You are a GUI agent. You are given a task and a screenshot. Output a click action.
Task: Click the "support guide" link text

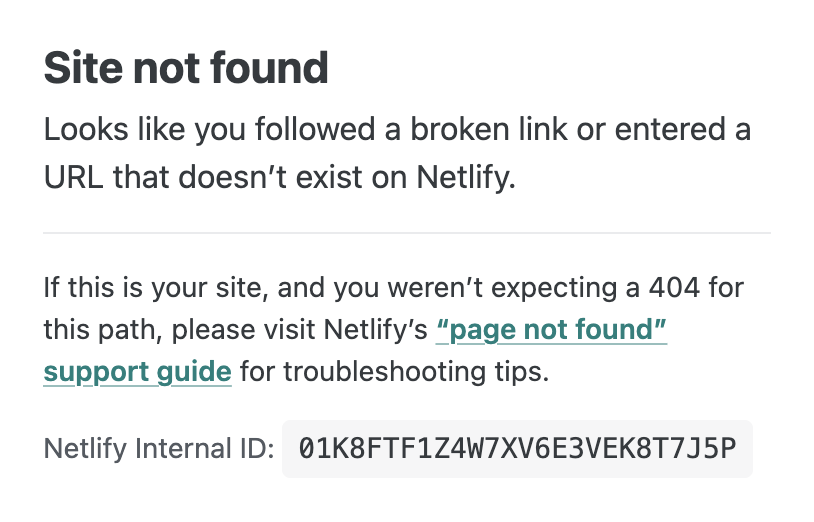[137, 372]
